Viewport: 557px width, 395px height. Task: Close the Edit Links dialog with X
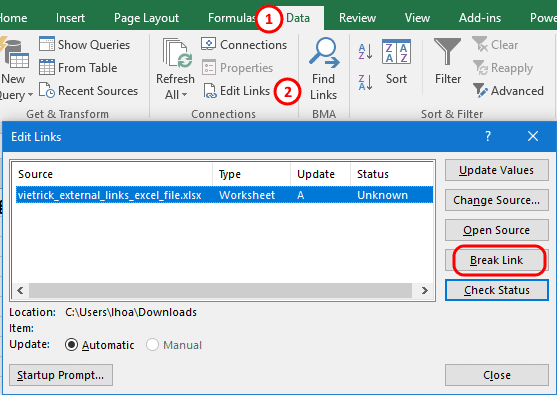[533, 136]
